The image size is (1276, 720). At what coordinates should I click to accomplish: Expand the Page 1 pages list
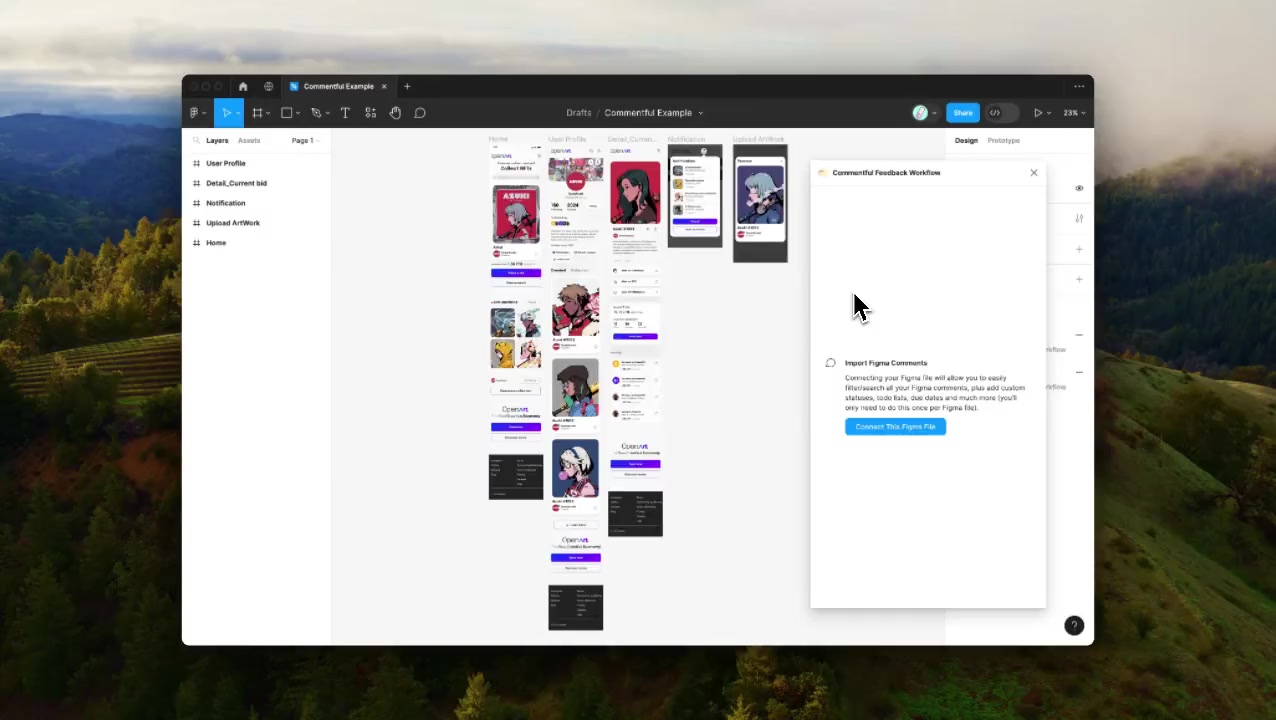(304, 141)
